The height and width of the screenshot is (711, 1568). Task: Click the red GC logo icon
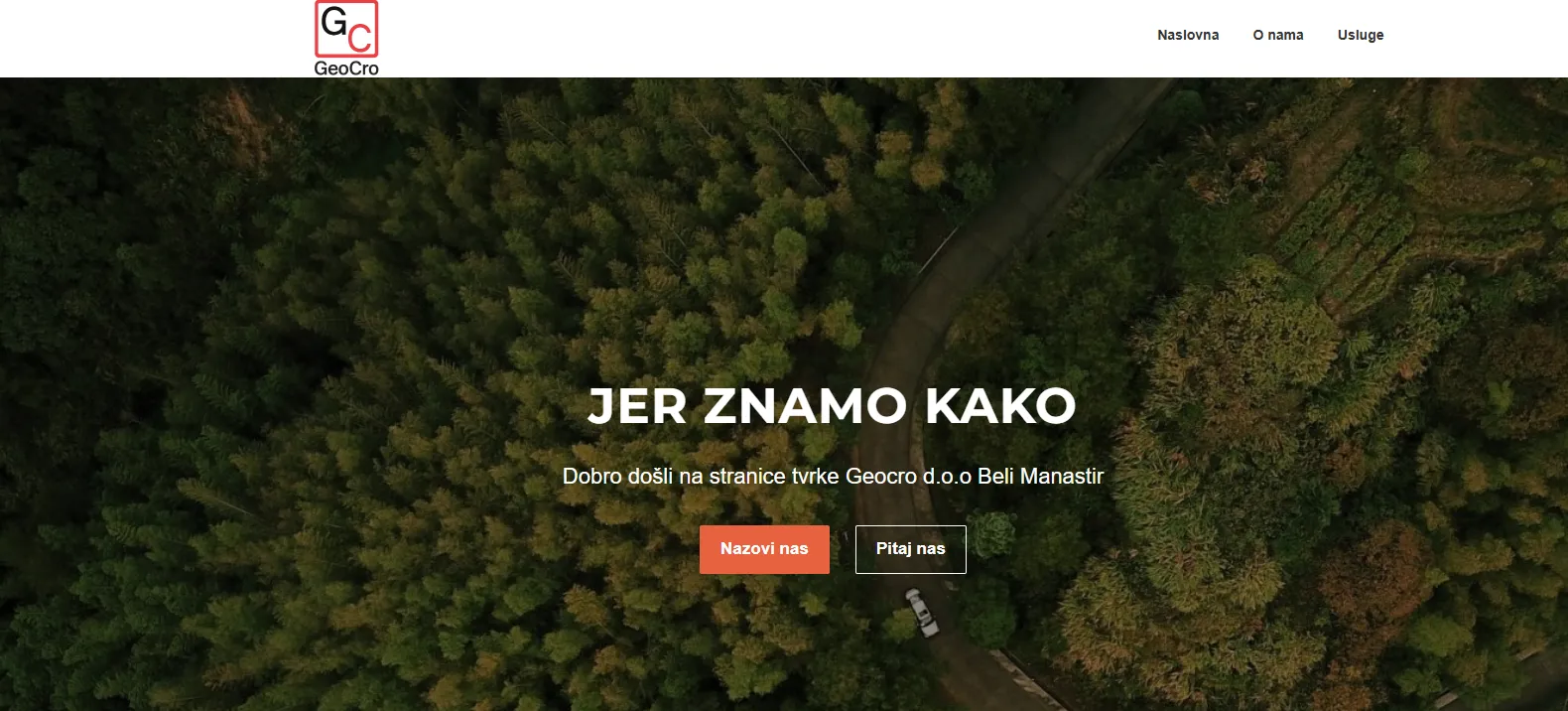click(346, 29)
